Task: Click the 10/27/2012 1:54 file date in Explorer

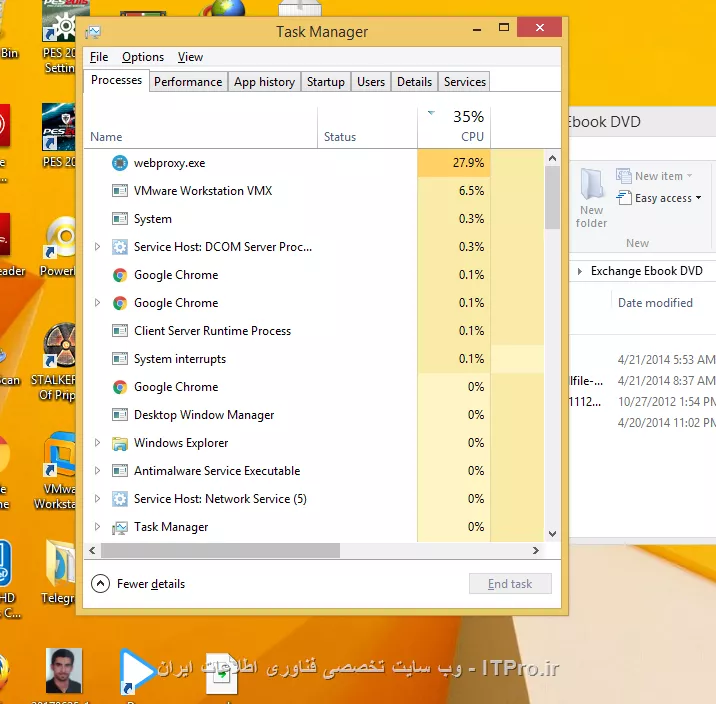Action: tap(666, 402)
